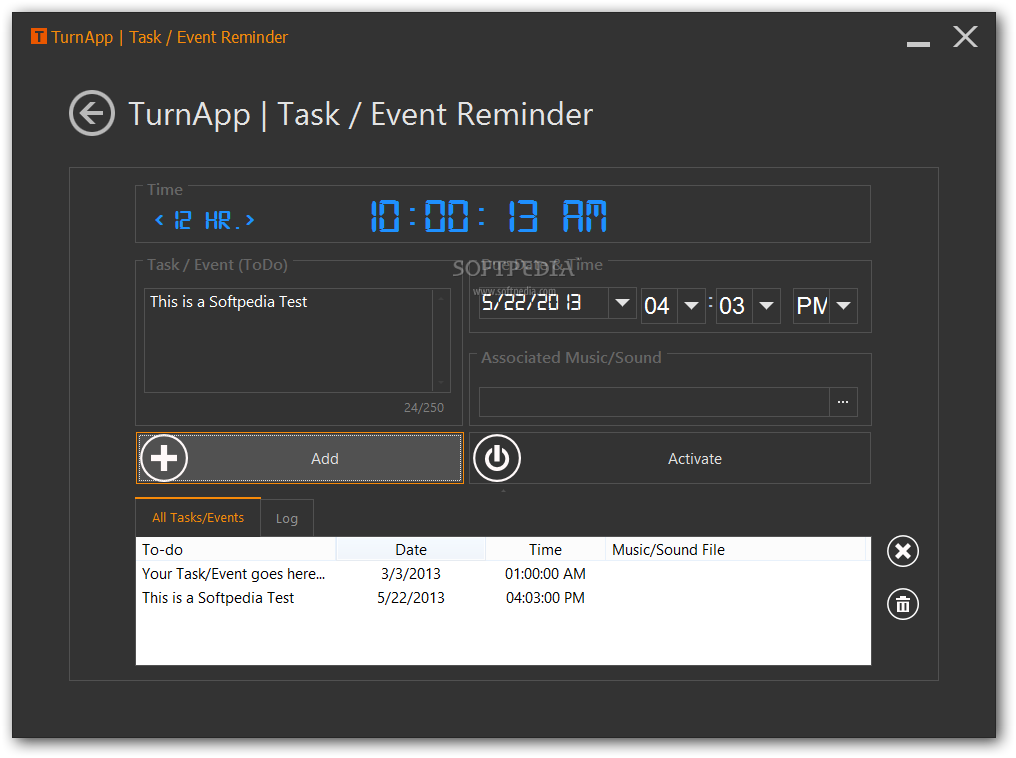Click the trash can delete icon
Image resolution: width=1016 pixels, height=758 pixels.
click(903, 604)
